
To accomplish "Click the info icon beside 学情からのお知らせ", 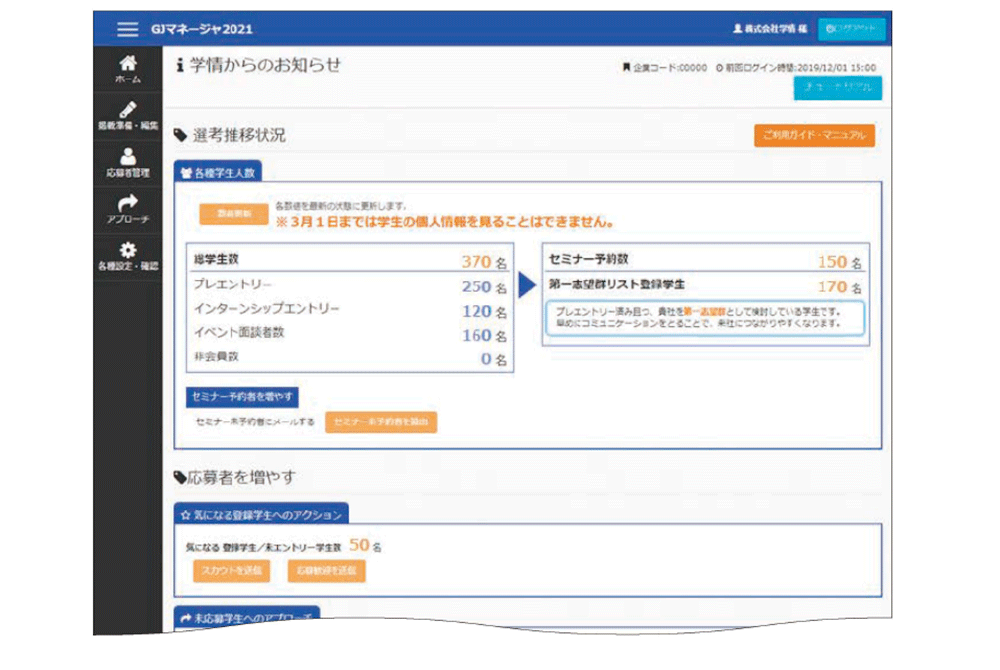I will coord(179,66).
